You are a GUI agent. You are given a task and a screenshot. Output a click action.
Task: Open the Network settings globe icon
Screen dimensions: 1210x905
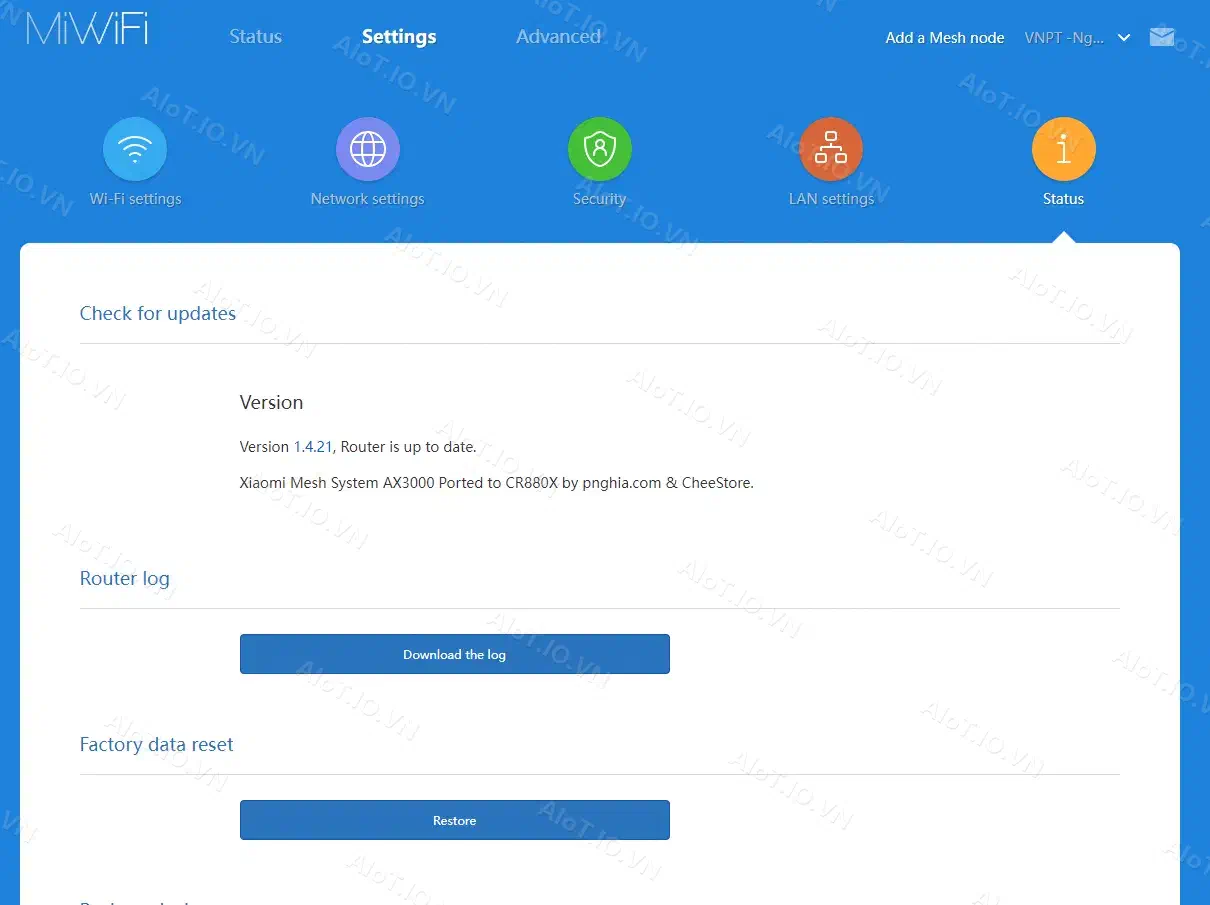[368, 150]
